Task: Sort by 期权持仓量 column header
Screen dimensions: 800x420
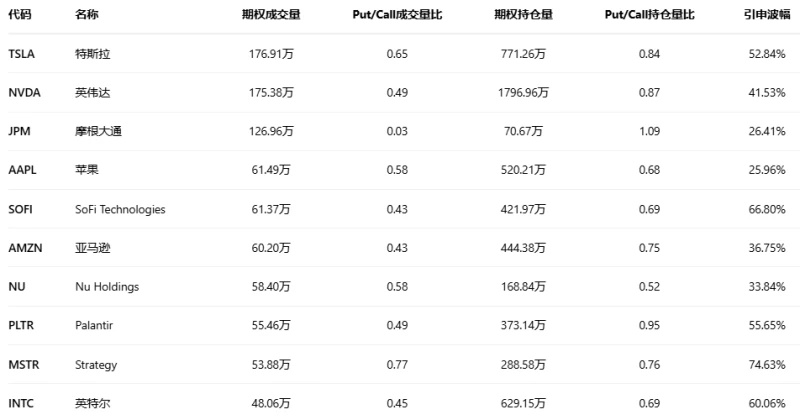Action: click(523, 15)
